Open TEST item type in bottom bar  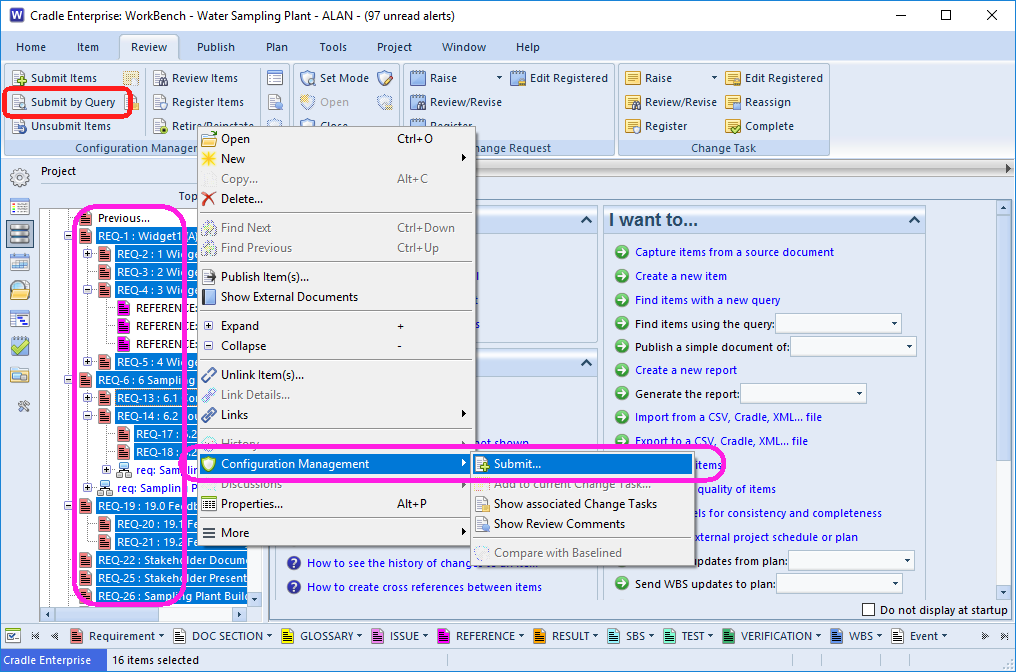pos(687,636)
